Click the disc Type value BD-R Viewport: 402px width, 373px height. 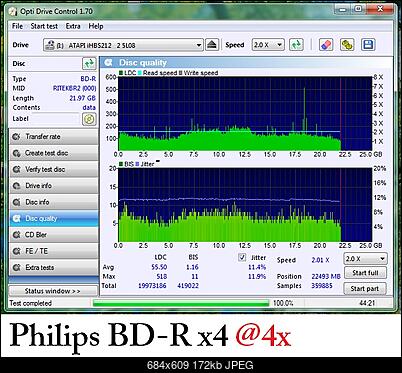[88, 79]
